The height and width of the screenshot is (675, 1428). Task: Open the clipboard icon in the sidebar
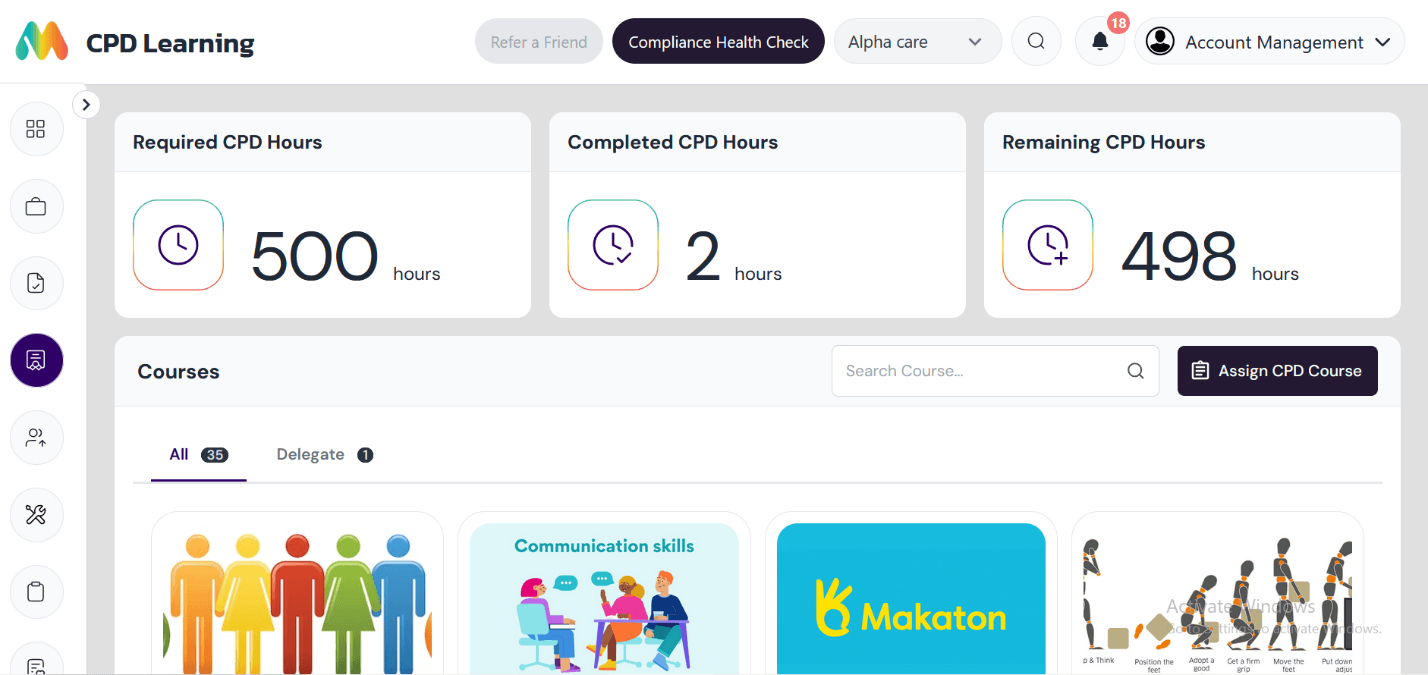pyautogui.click(x=36, y=591)
